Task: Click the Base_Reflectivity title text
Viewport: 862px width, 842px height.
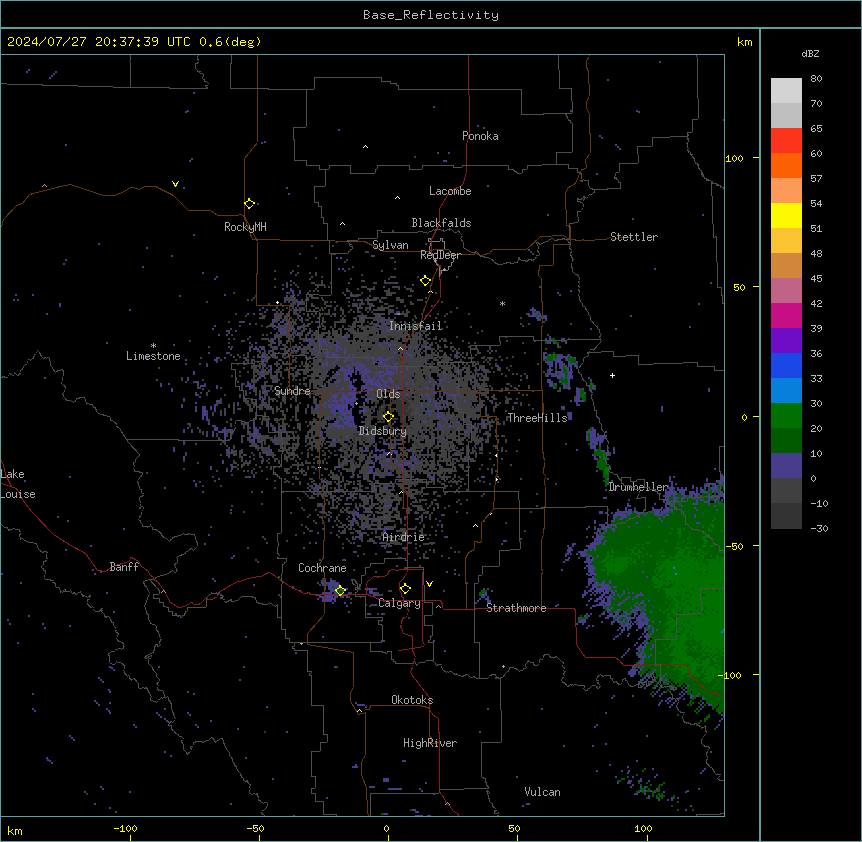Action: pyautogui.click(x=431, y=15)
